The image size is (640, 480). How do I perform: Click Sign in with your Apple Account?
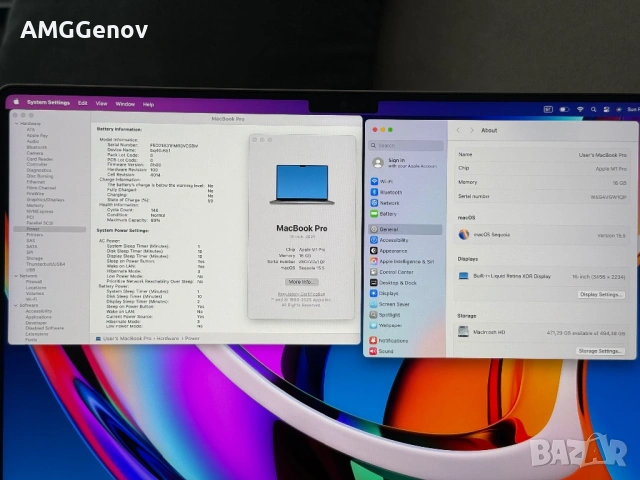[405, 163]
